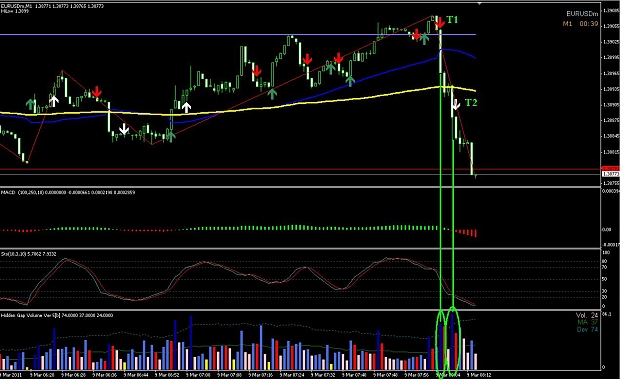Click the red price level tag on axis
625x380 pixels.
(x=610, y=169)
